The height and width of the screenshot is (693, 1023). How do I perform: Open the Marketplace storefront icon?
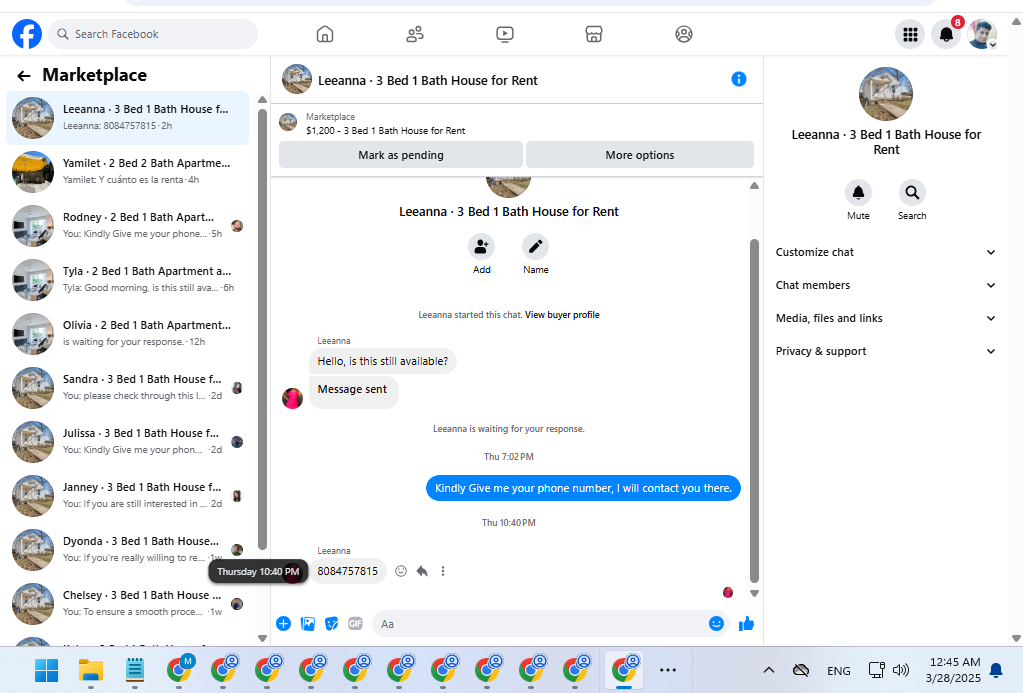point(594,34)
